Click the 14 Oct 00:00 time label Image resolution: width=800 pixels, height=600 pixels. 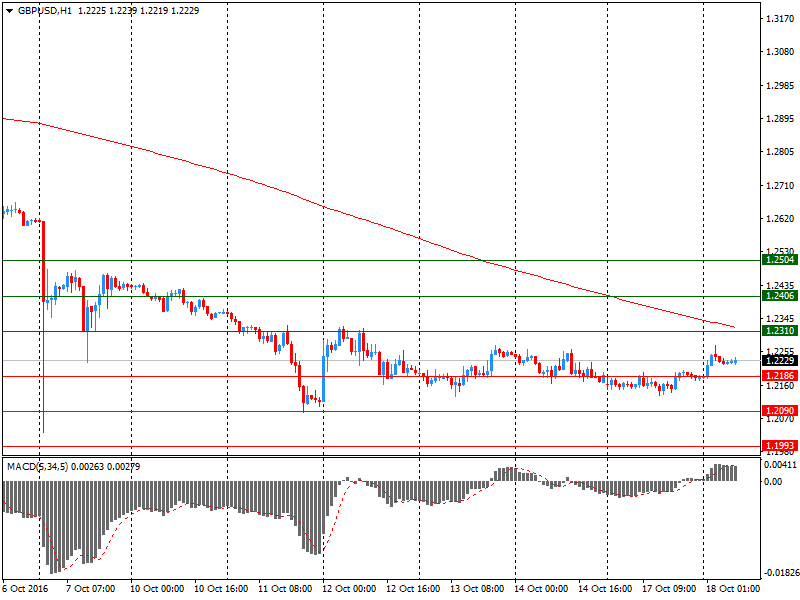tap(541, 589)
